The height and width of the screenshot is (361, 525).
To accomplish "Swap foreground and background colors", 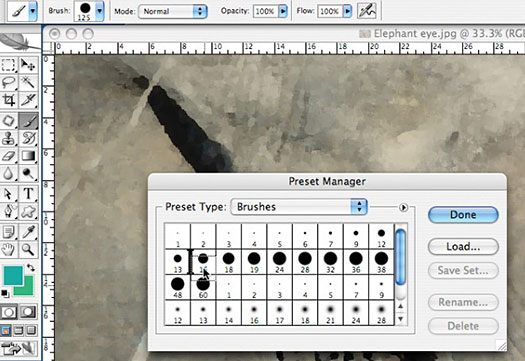I will tap(31, 268).
